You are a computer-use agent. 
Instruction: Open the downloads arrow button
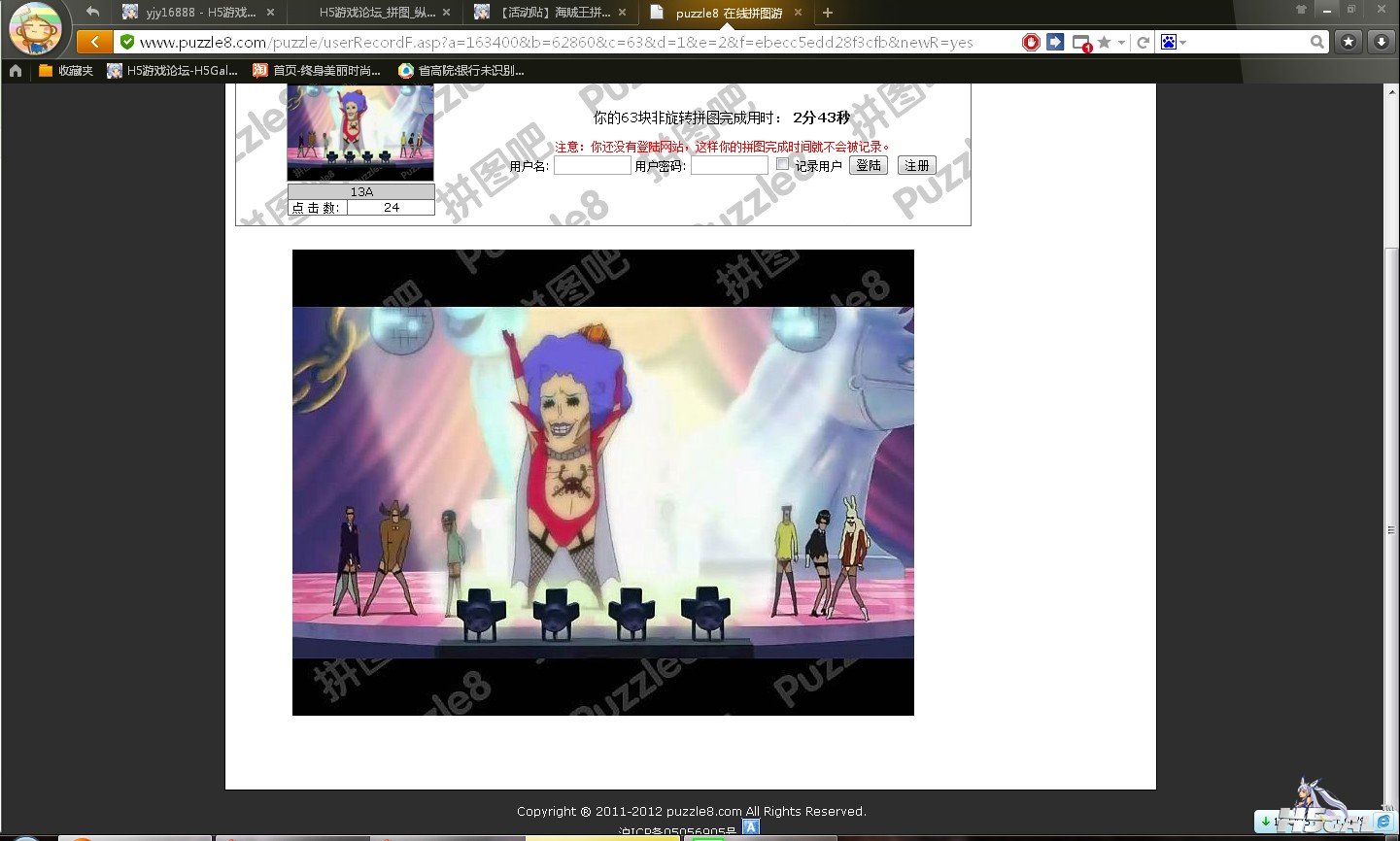click(1382, 42)
